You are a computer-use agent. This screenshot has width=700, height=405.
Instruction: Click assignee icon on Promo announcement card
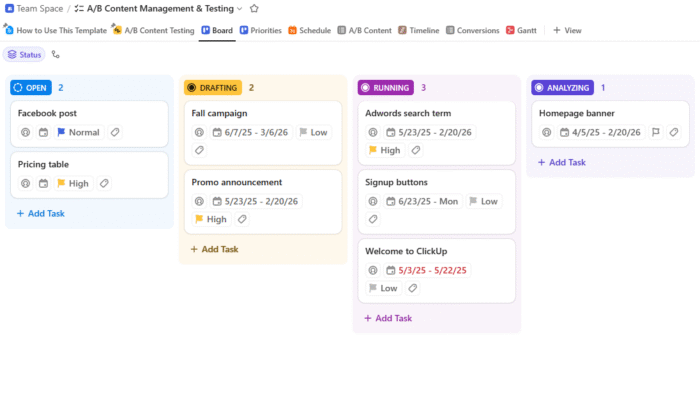[x=199, y=201]
